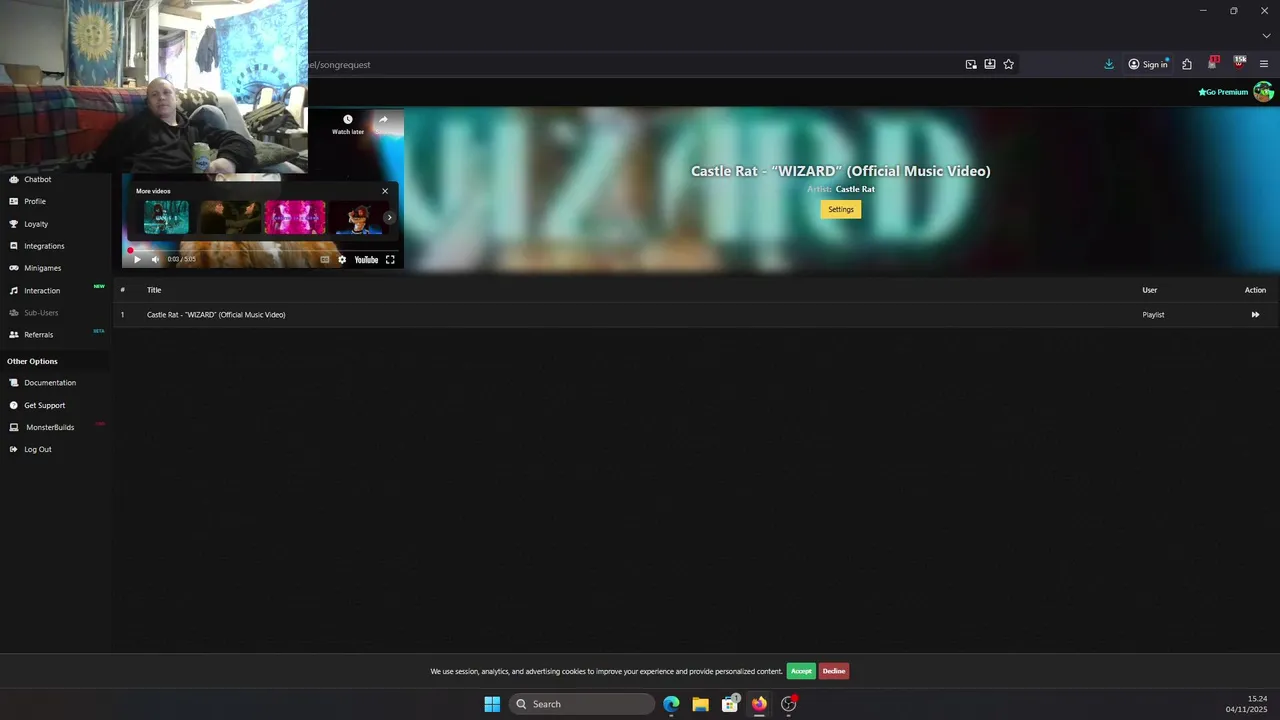Click the Firefox Sign in button
This screenshot has height=720, width=1280.
[1148, 64]
